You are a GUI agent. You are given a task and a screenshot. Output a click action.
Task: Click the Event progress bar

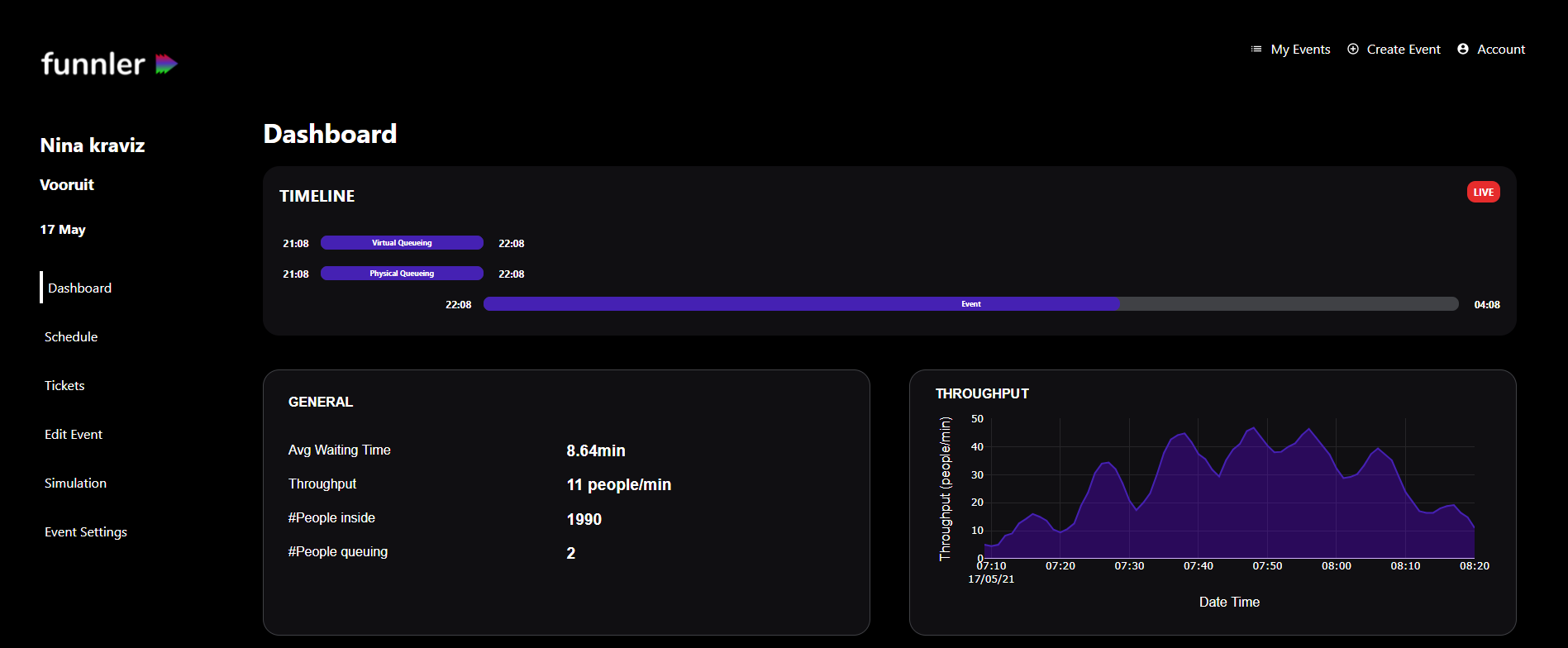coord(970,304)
